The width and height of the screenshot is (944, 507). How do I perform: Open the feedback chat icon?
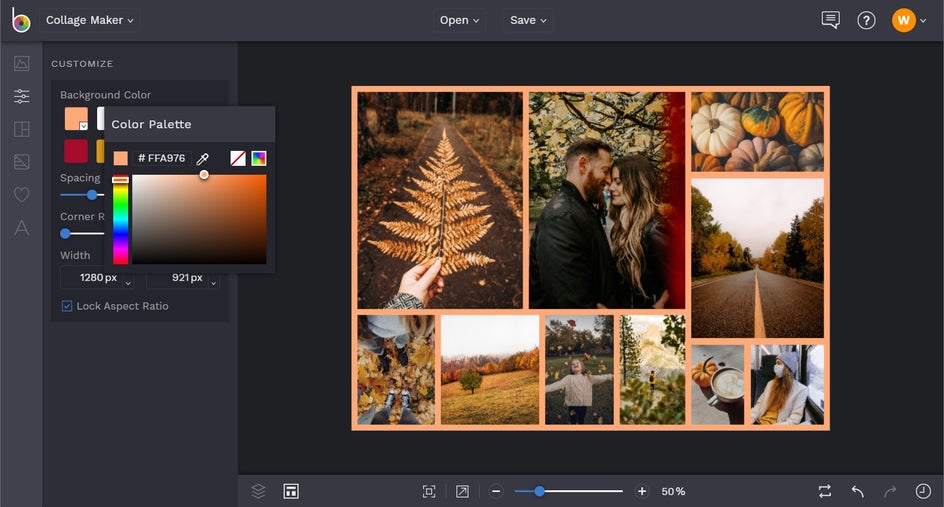pos(830,20)
